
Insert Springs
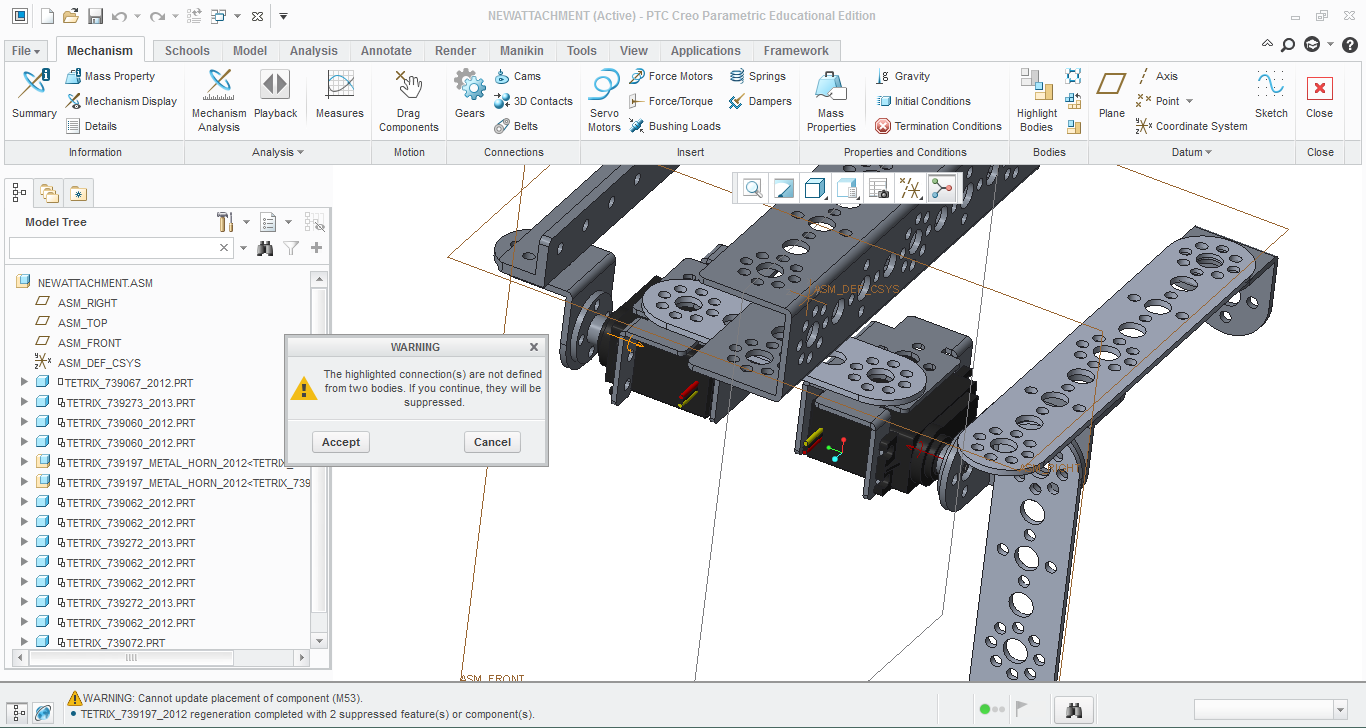[757, 76]
